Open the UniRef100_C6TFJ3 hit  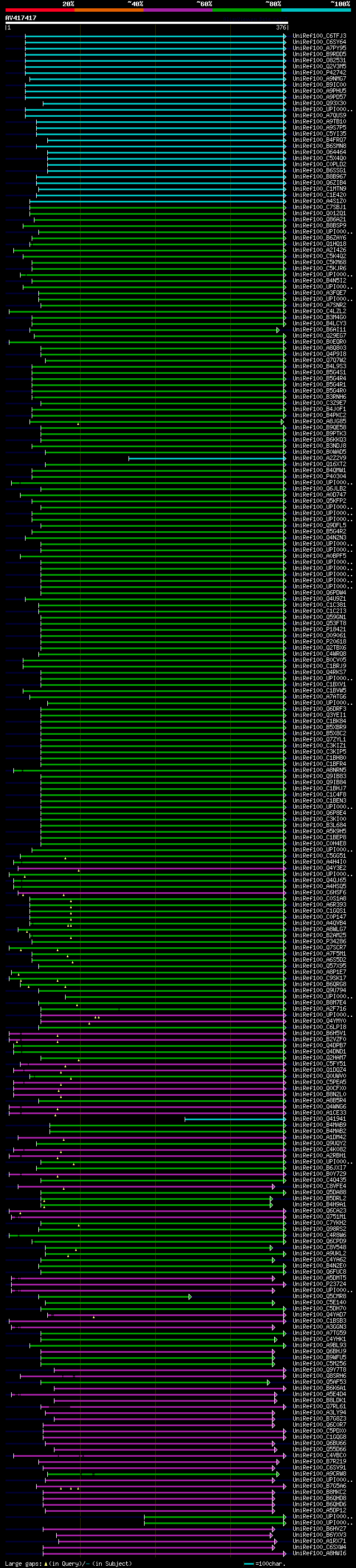(319, 36)
